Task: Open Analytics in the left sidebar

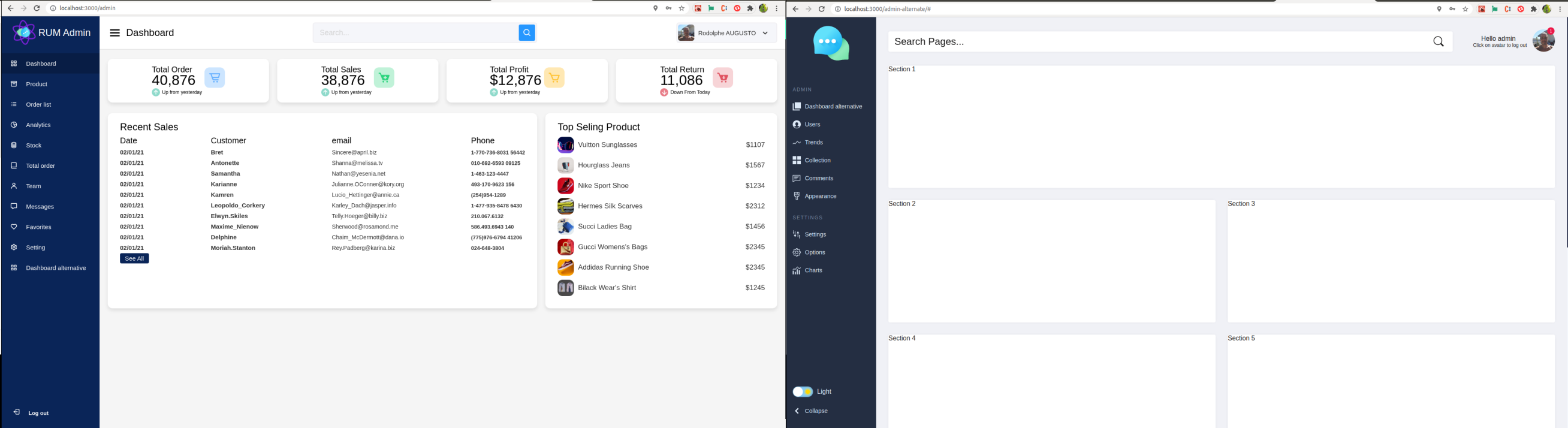Action: [x=38, y=125]
